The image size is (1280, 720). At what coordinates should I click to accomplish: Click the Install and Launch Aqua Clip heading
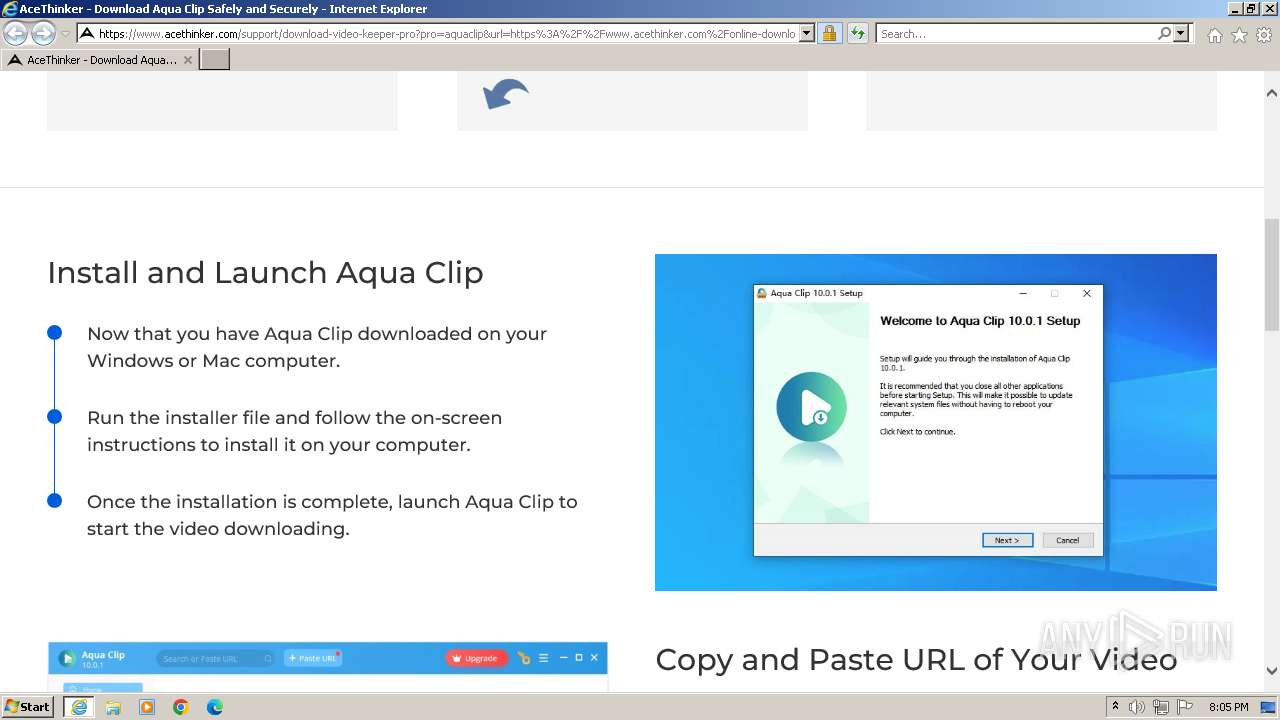(x=265, y=272)
